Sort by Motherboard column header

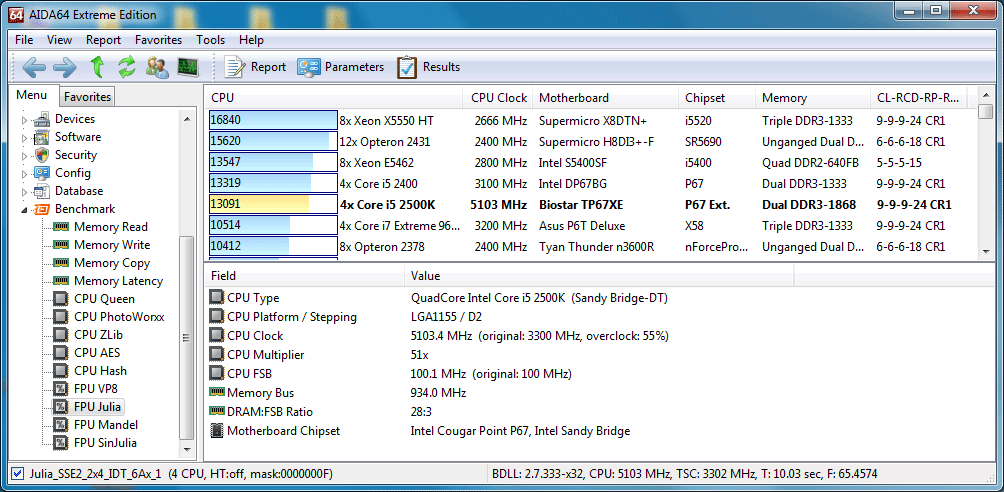(606, 97)
